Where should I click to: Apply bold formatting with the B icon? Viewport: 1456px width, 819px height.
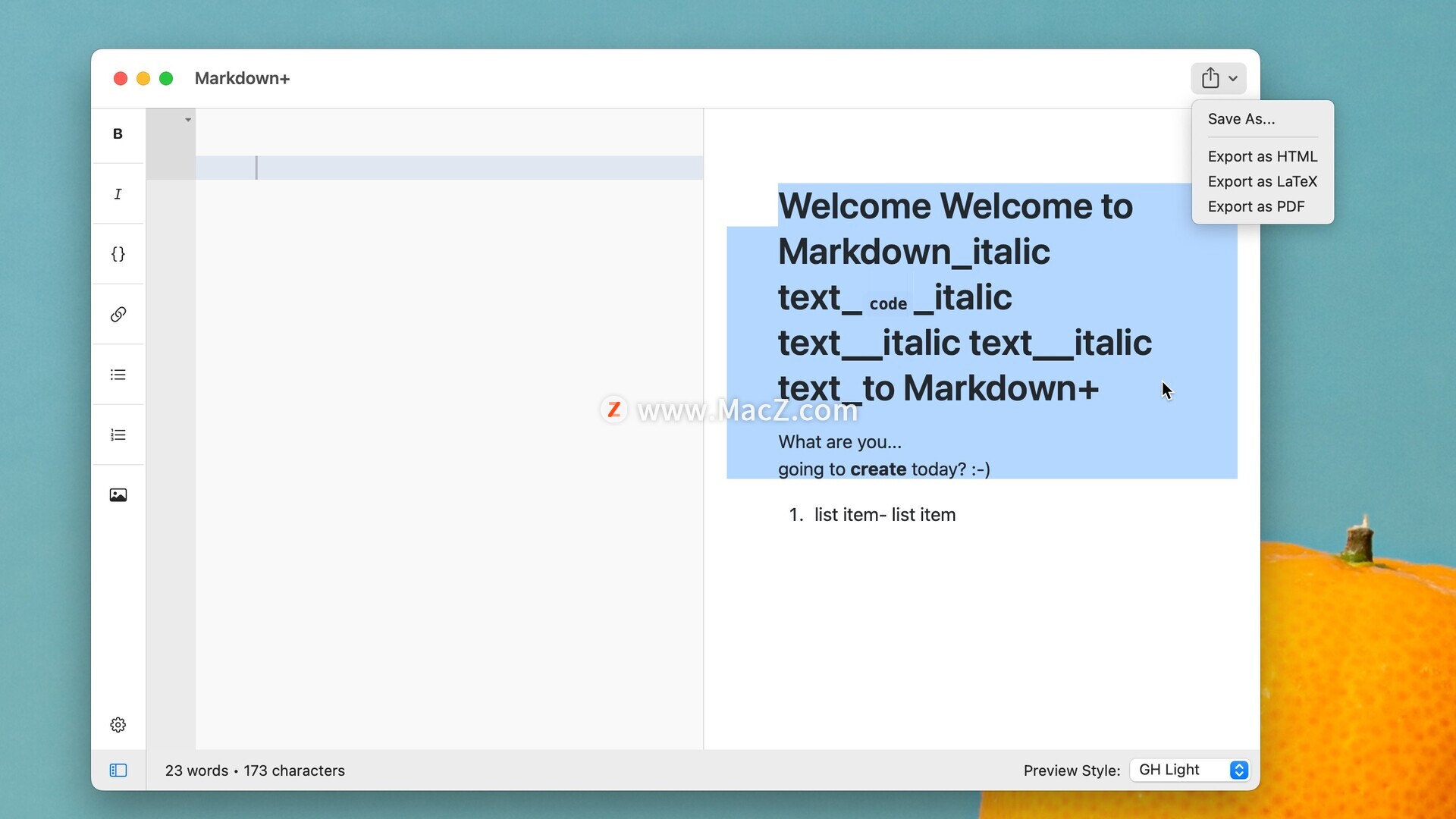(x=118, y=133)
